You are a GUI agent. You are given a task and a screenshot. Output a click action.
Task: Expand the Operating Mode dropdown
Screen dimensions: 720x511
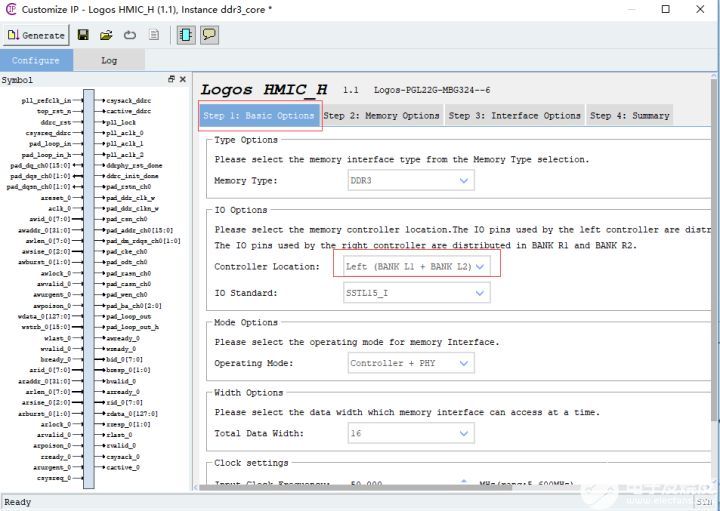point(411,363)
